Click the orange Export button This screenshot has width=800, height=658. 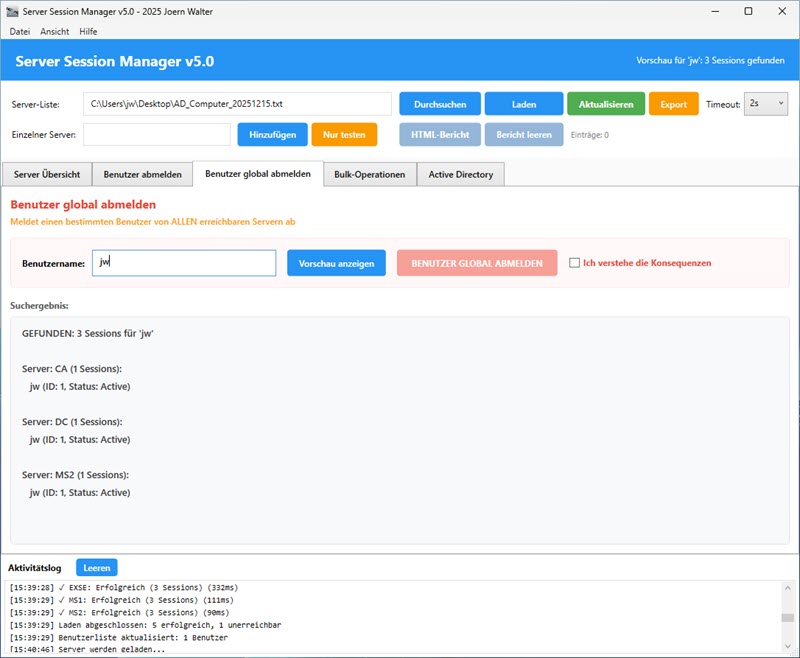point(673,104)
